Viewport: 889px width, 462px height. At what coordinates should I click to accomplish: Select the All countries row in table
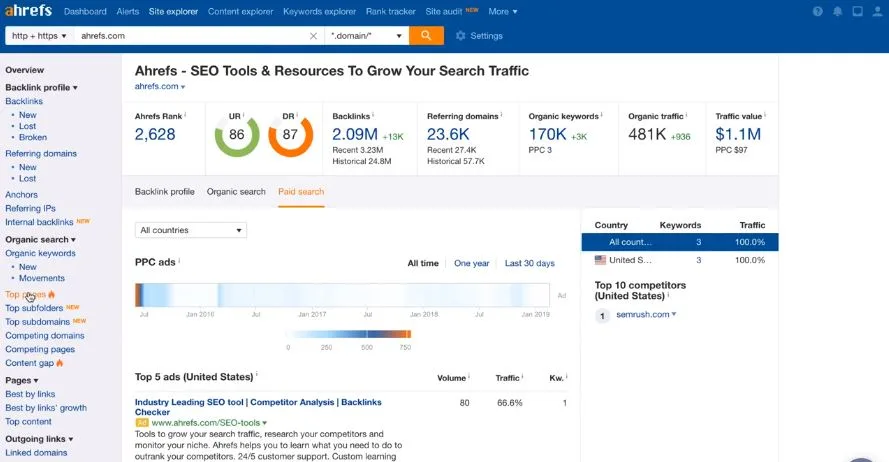coord(680,242)
